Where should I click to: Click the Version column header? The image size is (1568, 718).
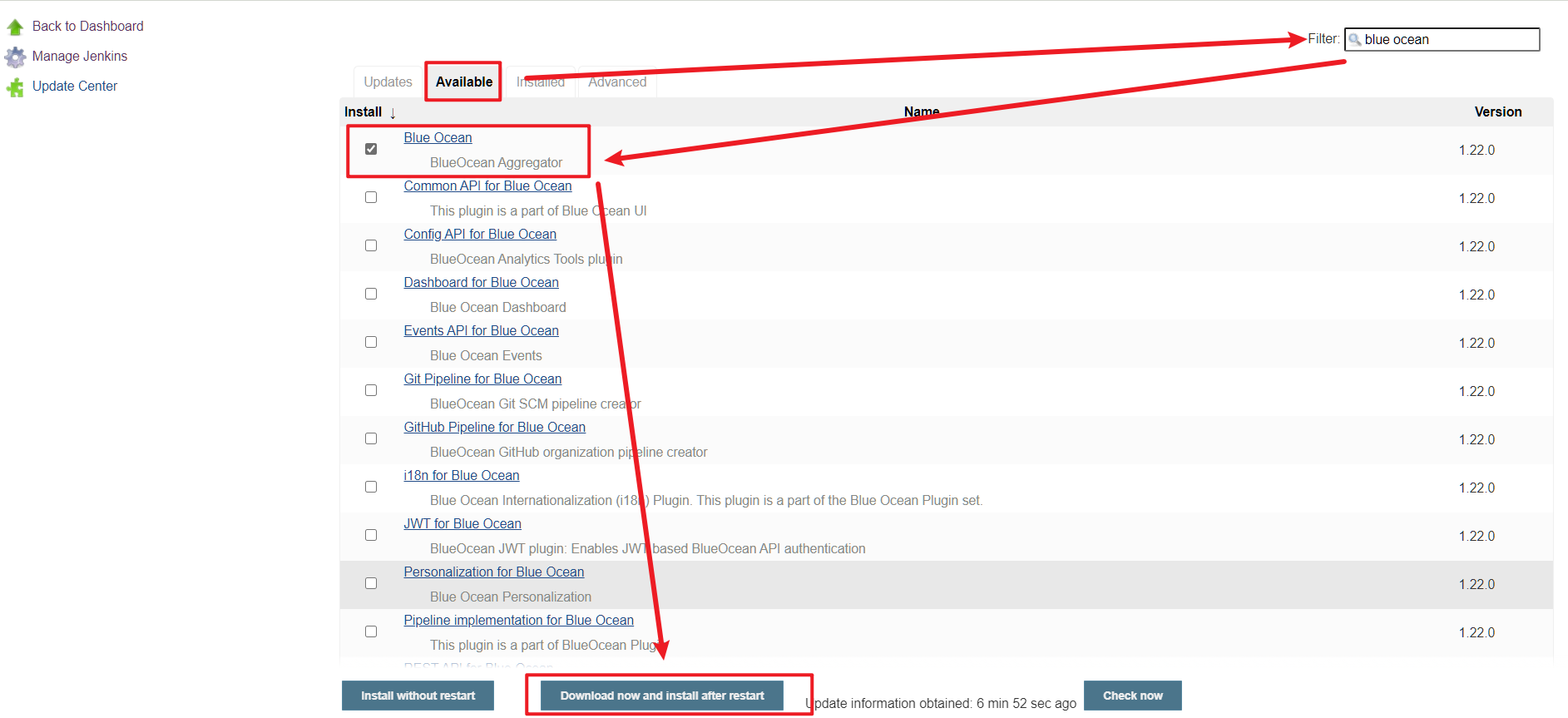pyautogui.click(x=1498, y=112)
